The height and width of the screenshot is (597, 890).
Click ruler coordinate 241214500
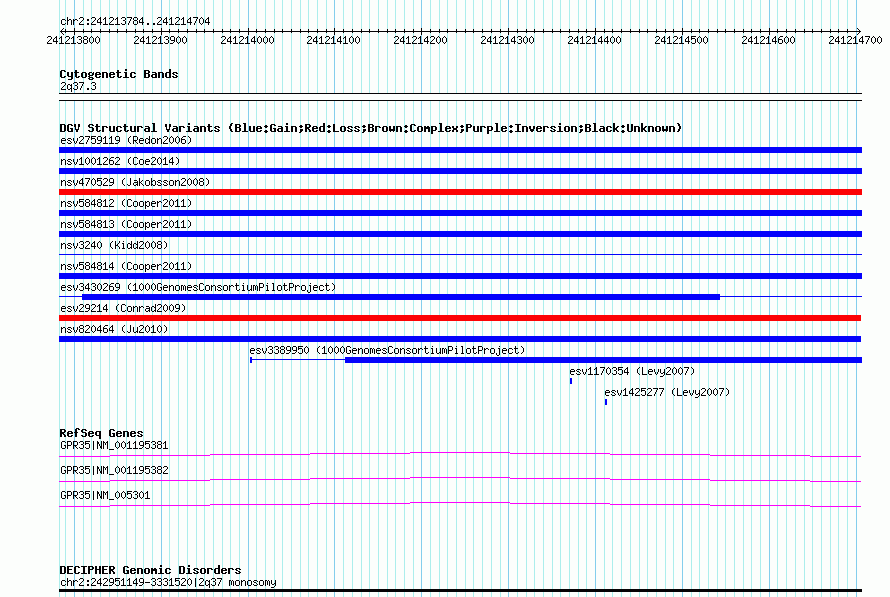coord(681,40)
